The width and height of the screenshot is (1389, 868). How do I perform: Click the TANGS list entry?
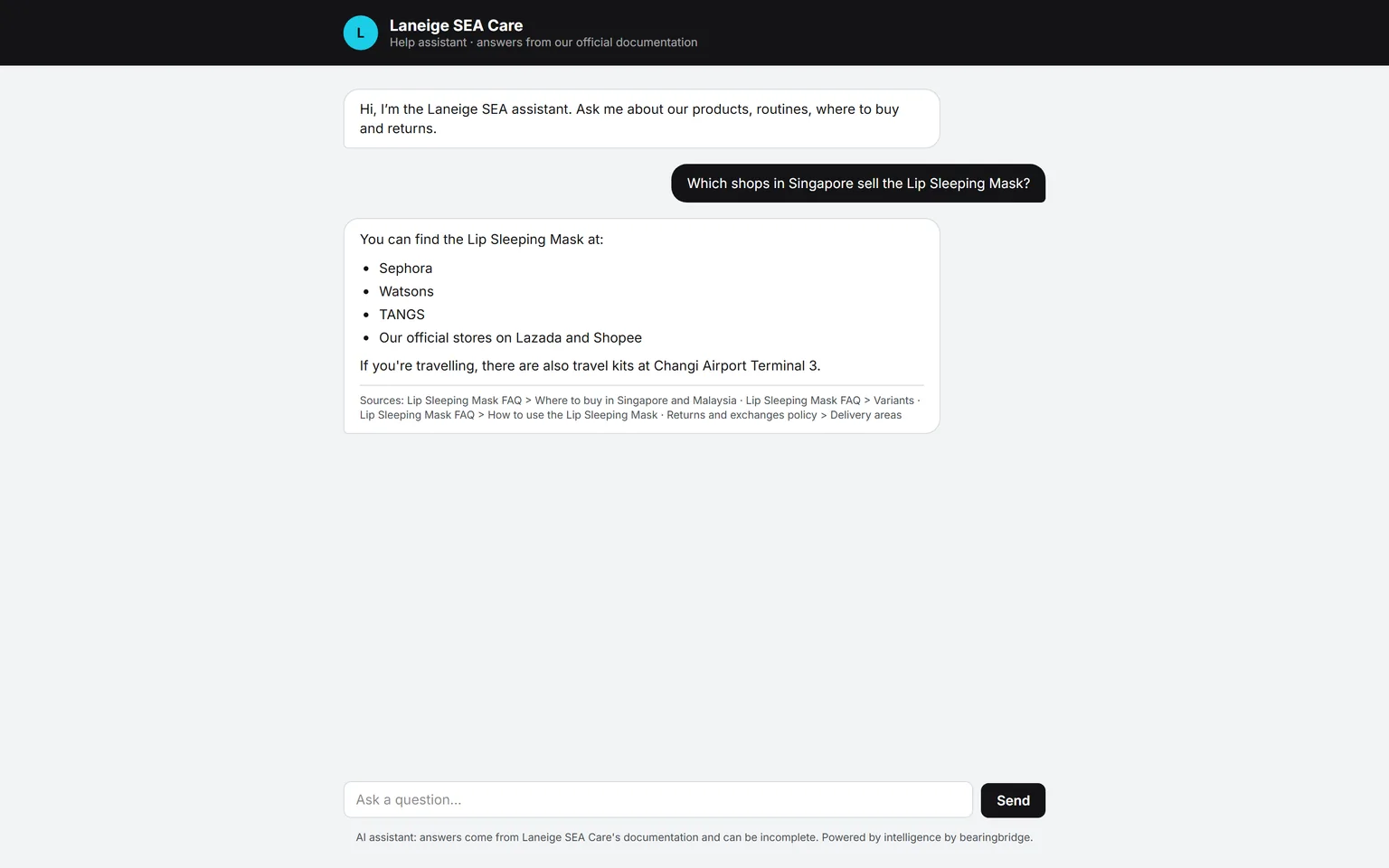402,315
